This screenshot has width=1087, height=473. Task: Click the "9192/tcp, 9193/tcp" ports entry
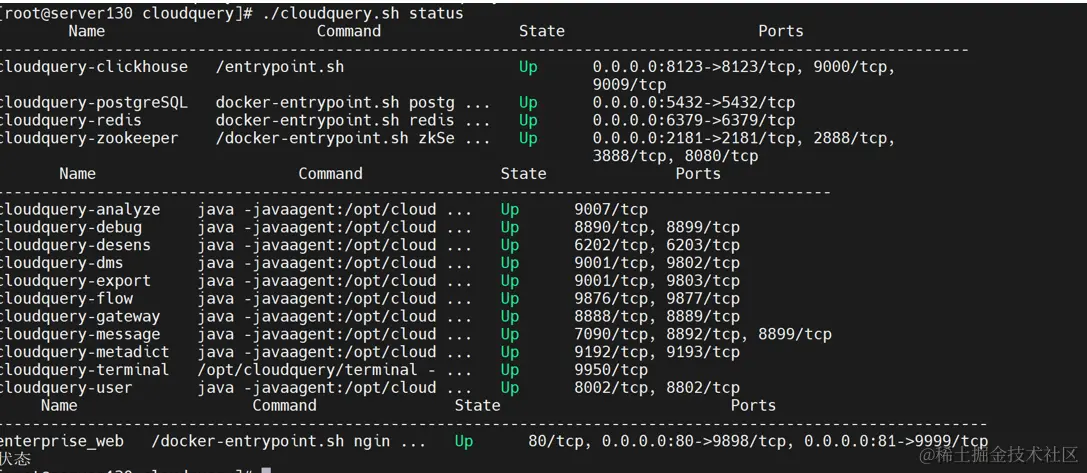657,352
